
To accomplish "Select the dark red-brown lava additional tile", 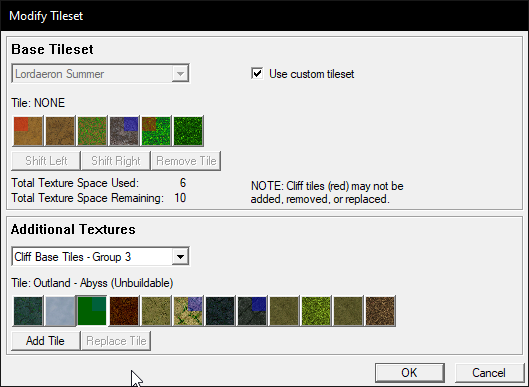I will coord(124,311).
